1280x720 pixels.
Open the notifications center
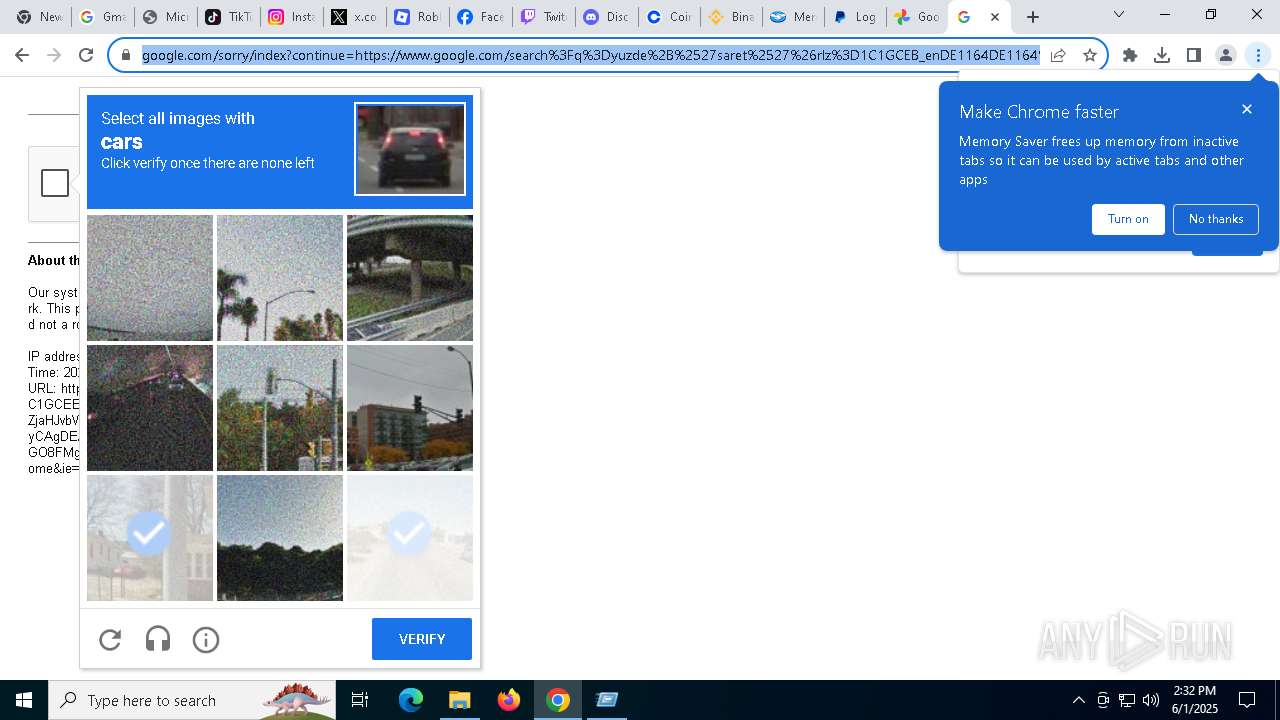click(x=1247, y=700)
